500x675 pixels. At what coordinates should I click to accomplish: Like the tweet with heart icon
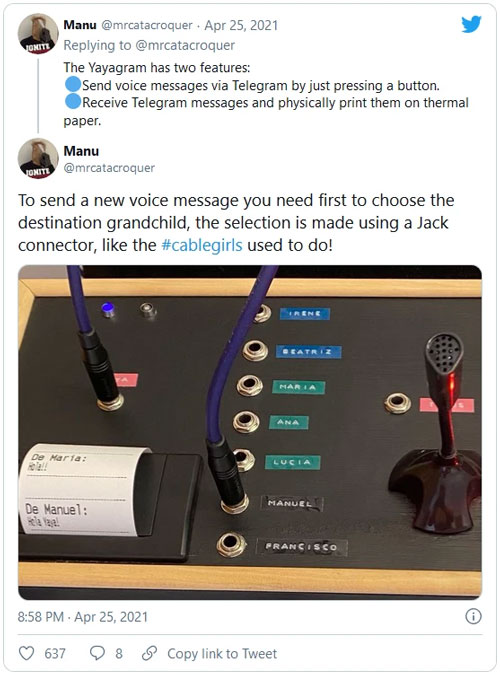pos(26,653)
